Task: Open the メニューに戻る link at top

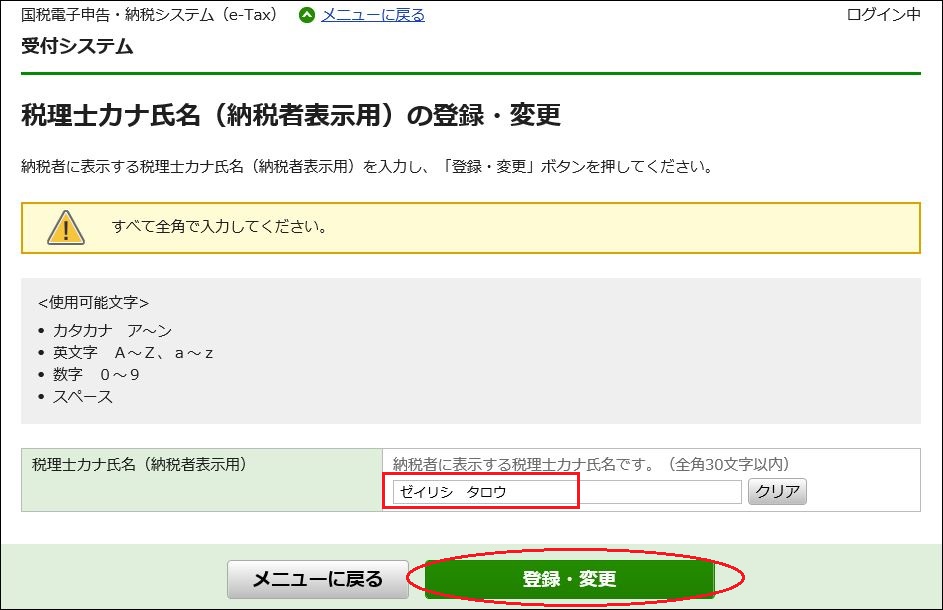Action: [x=372, y=15]
